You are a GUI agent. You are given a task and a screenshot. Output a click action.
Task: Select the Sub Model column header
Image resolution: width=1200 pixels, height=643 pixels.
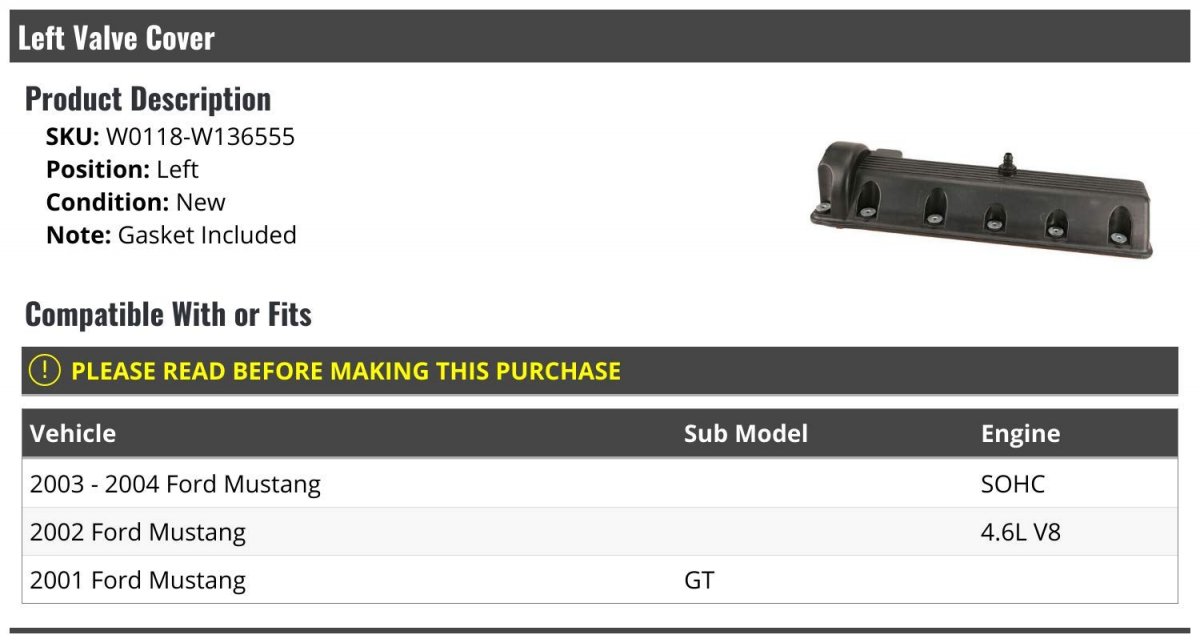click(746, 433)
